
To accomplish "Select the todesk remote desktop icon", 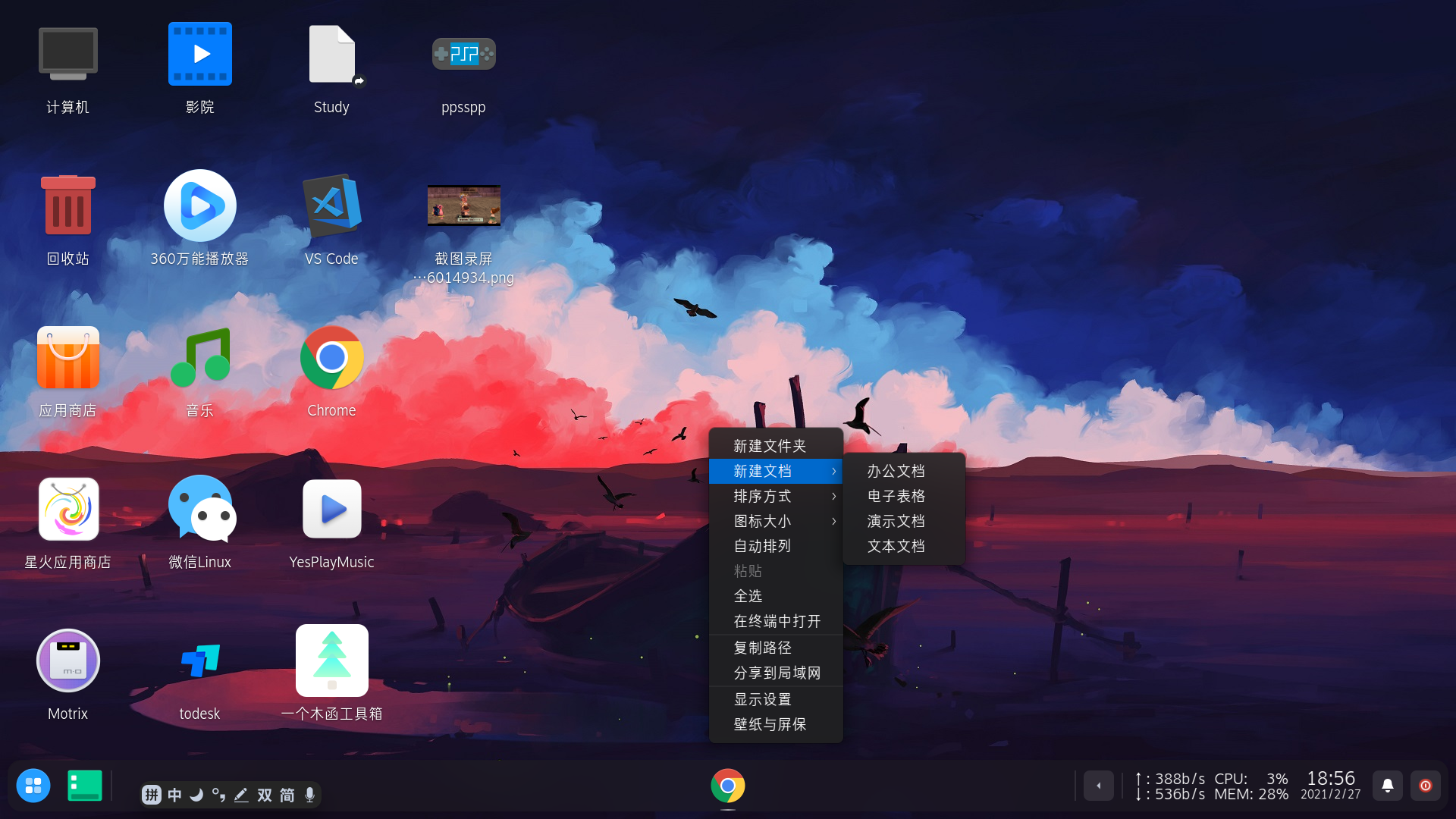I will (x=199, y=661).
